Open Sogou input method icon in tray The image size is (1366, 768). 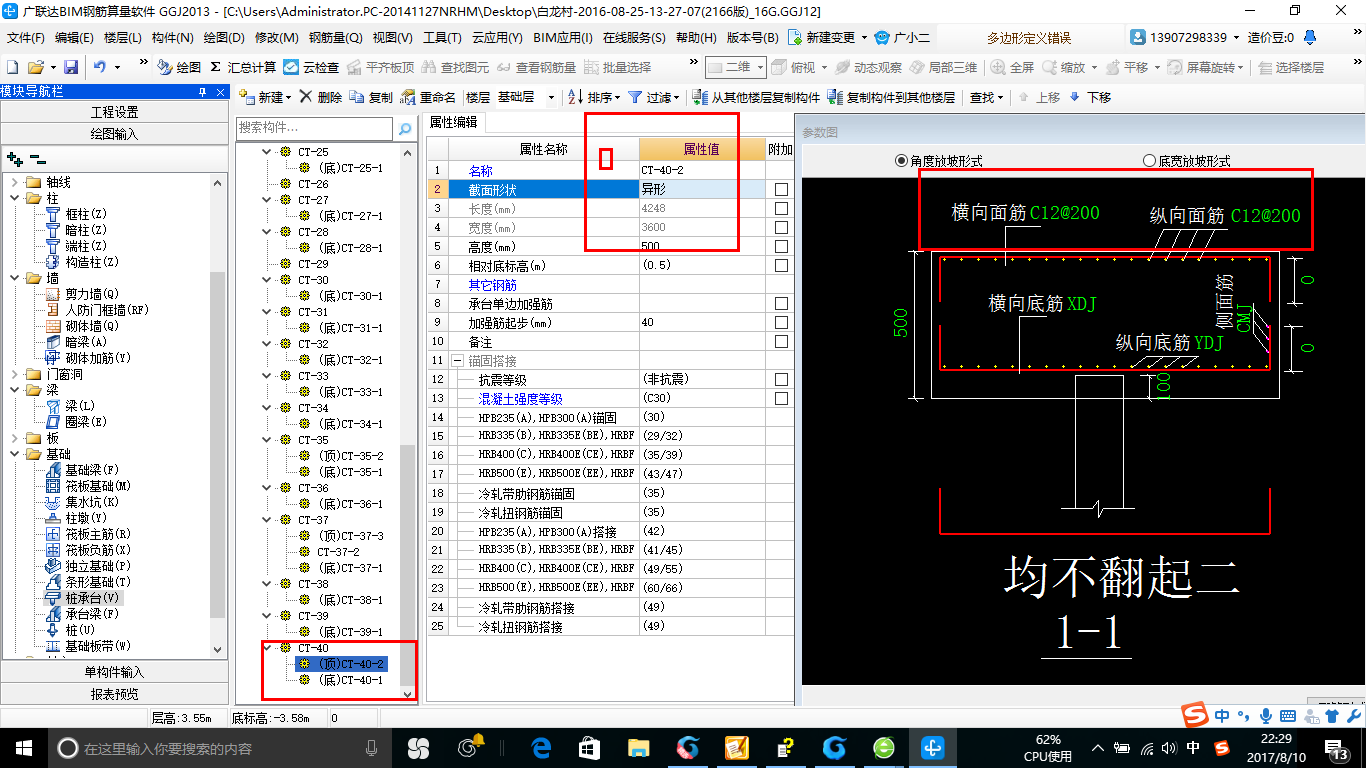tap(1221, 748)
